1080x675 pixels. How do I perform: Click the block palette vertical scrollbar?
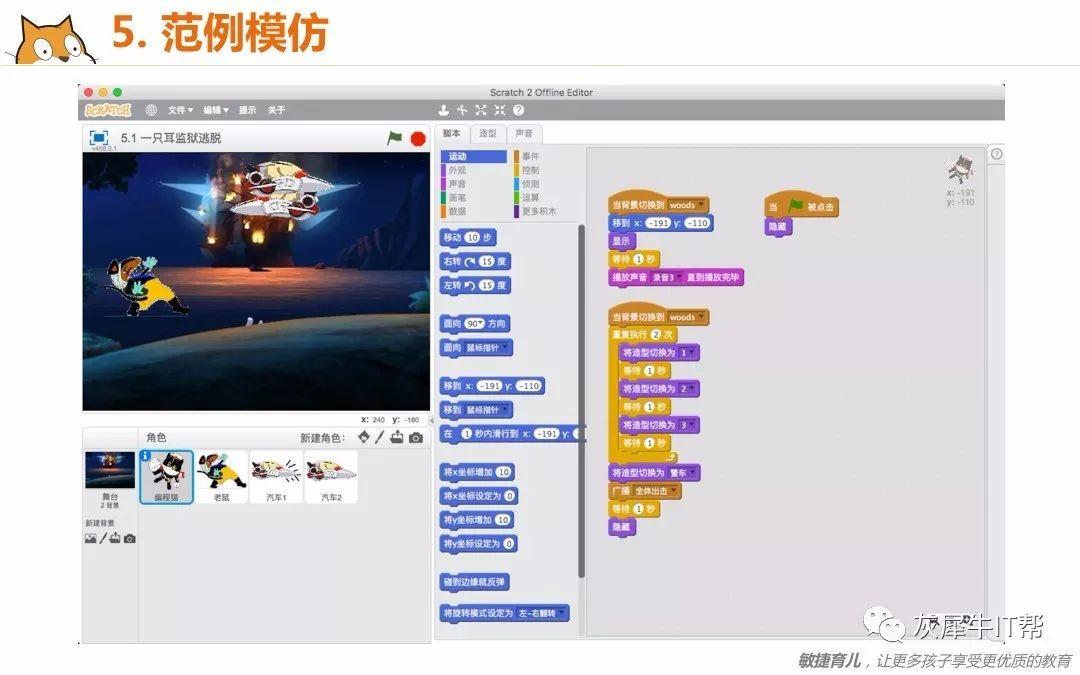click(x=581, y=401)
